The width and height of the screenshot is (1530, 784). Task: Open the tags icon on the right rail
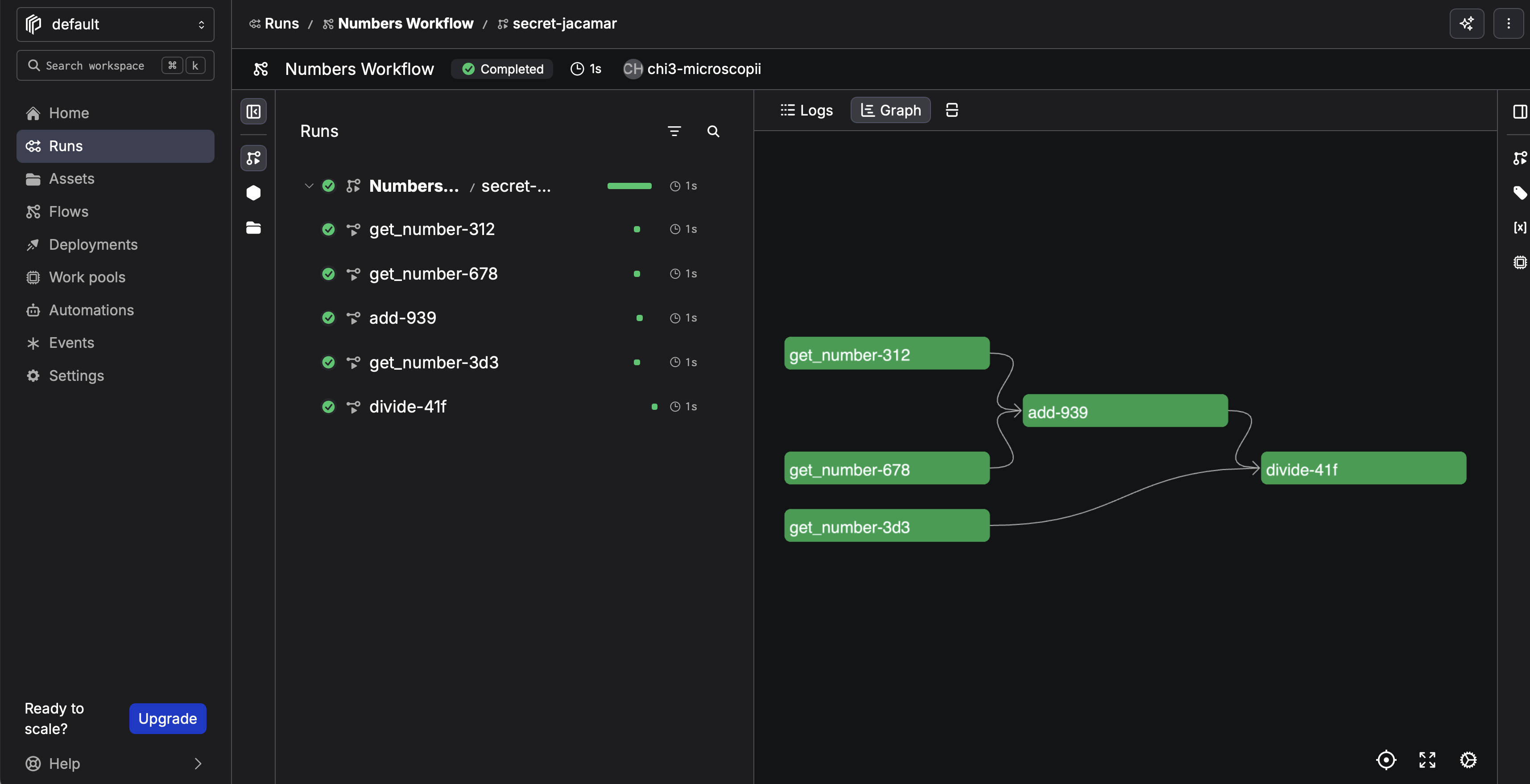1520,193
